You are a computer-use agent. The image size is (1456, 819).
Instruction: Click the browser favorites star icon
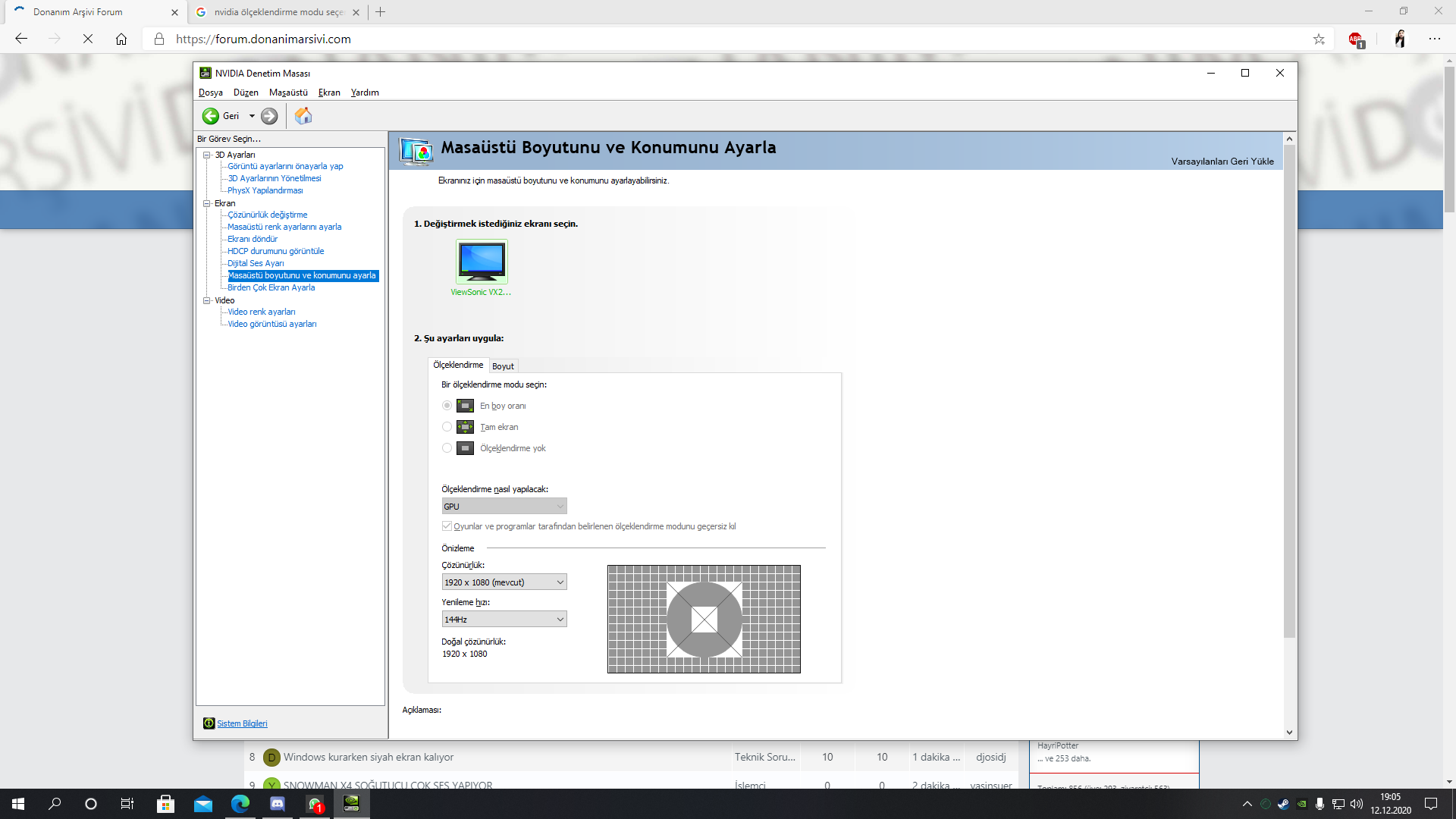[x=1319, y=39]
